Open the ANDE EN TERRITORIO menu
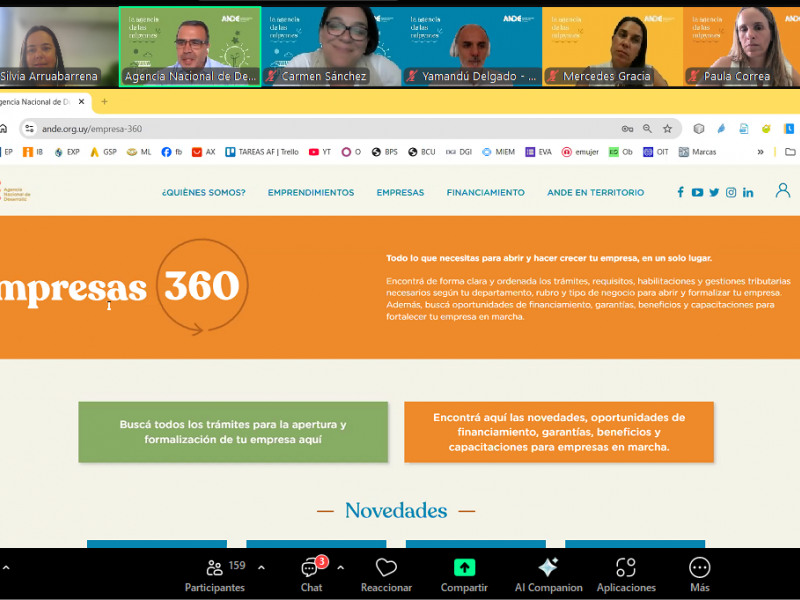The height and width of the screenshot is (600, 800). (595, 192)
